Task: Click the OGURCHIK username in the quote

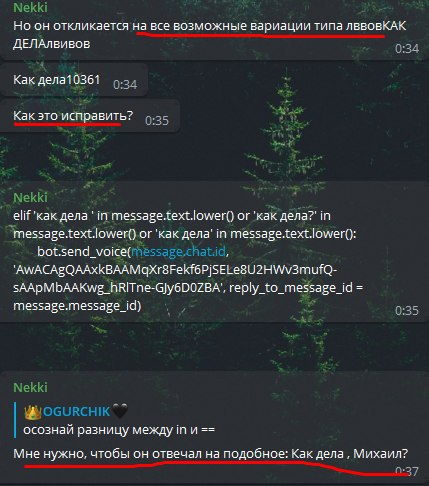Action: 76,412
